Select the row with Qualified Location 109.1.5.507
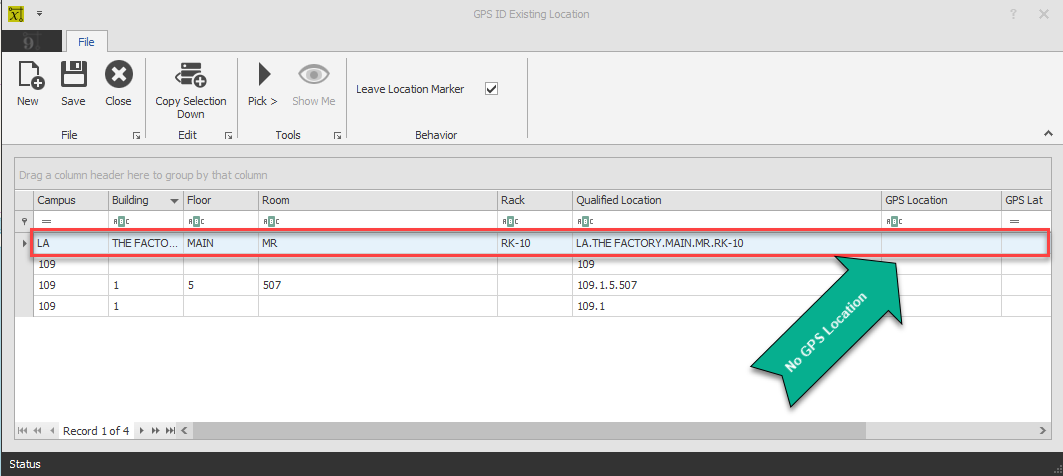 [606, 285]
